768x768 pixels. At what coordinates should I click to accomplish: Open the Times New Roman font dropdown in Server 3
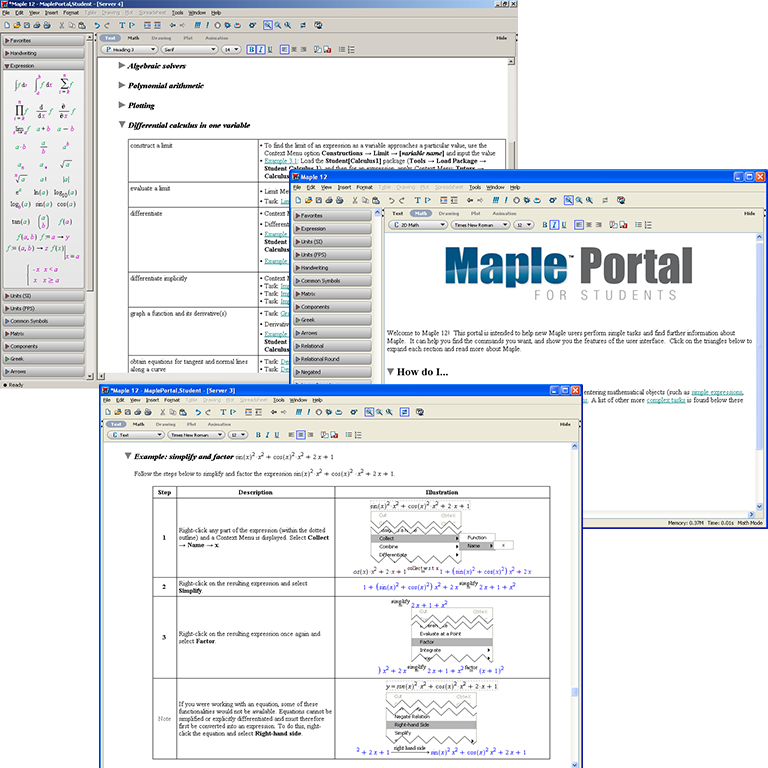[194, 435]
